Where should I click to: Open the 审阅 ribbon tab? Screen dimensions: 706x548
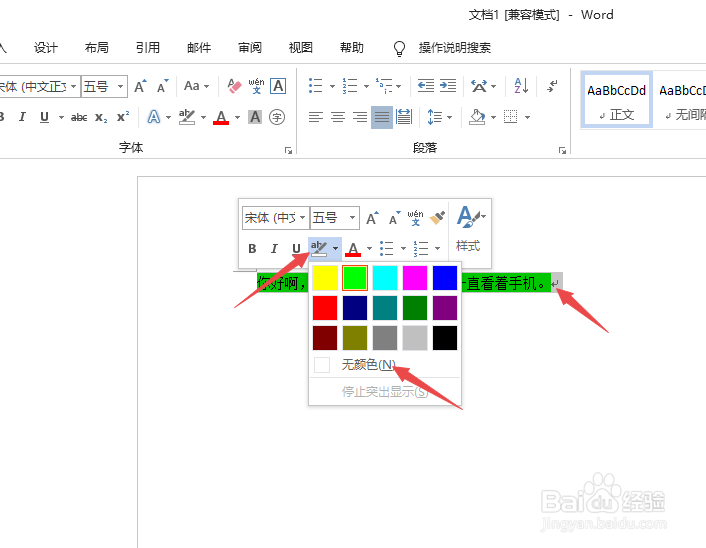(250, 48)
